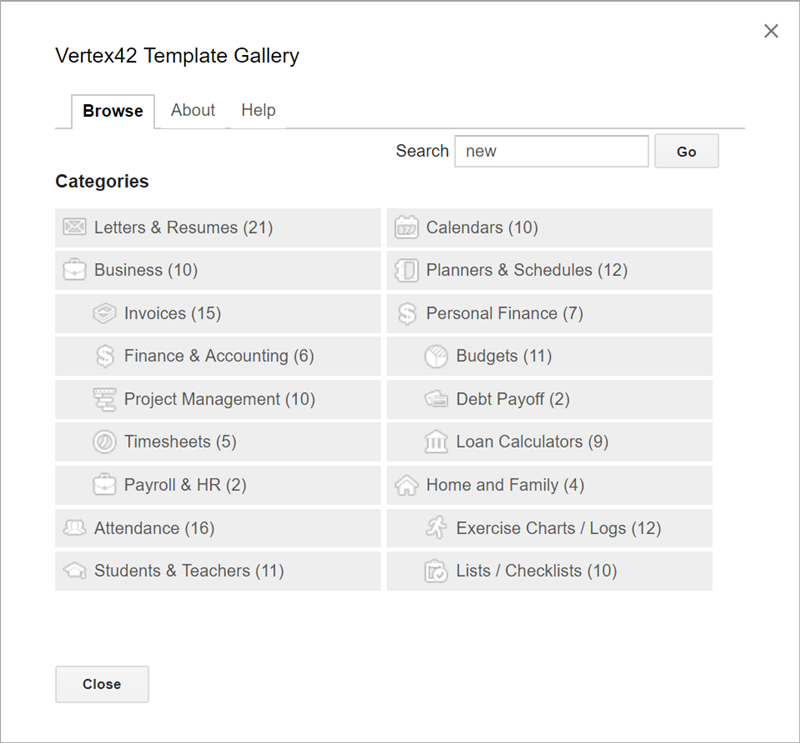800x743 pixels.
Task: Browse the Attendance templates category
Action: (154, 528)
